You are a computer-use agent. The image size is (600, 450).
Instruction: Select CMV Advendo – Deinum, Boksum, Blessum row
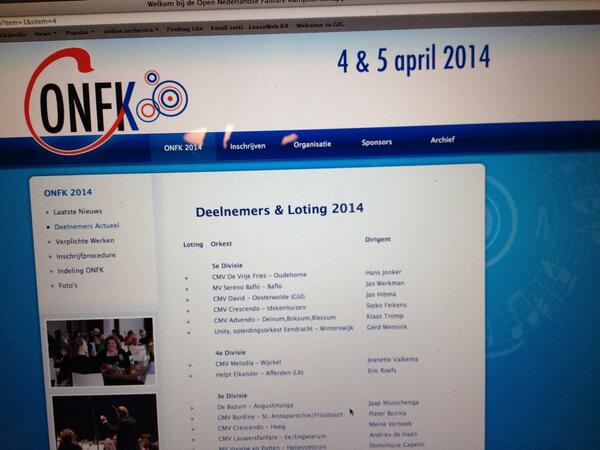pos(275,319)
